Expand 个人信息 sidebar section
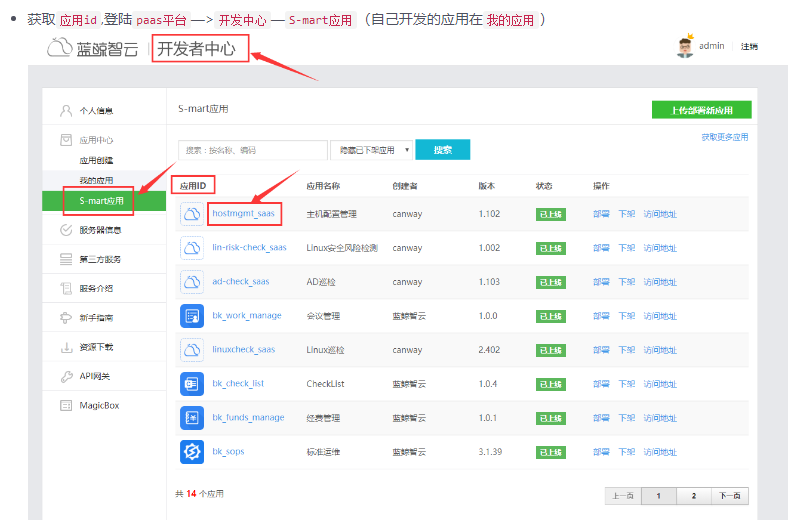790x530 pixels. click(95, 110)
